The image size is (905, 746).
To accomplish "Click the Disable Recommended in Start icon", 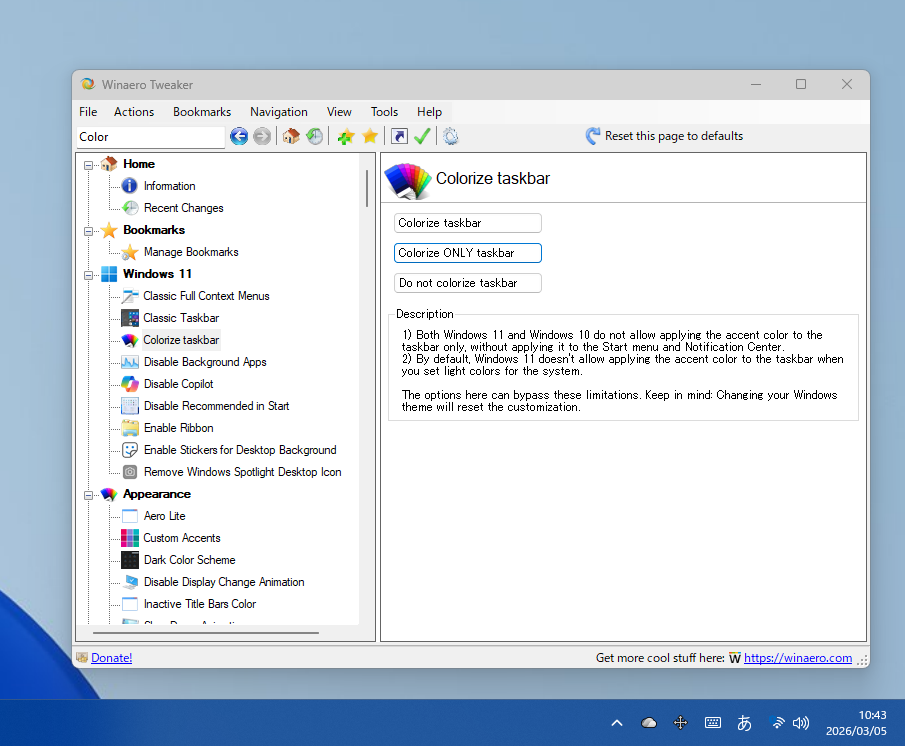I will click(x=130, y=406).
